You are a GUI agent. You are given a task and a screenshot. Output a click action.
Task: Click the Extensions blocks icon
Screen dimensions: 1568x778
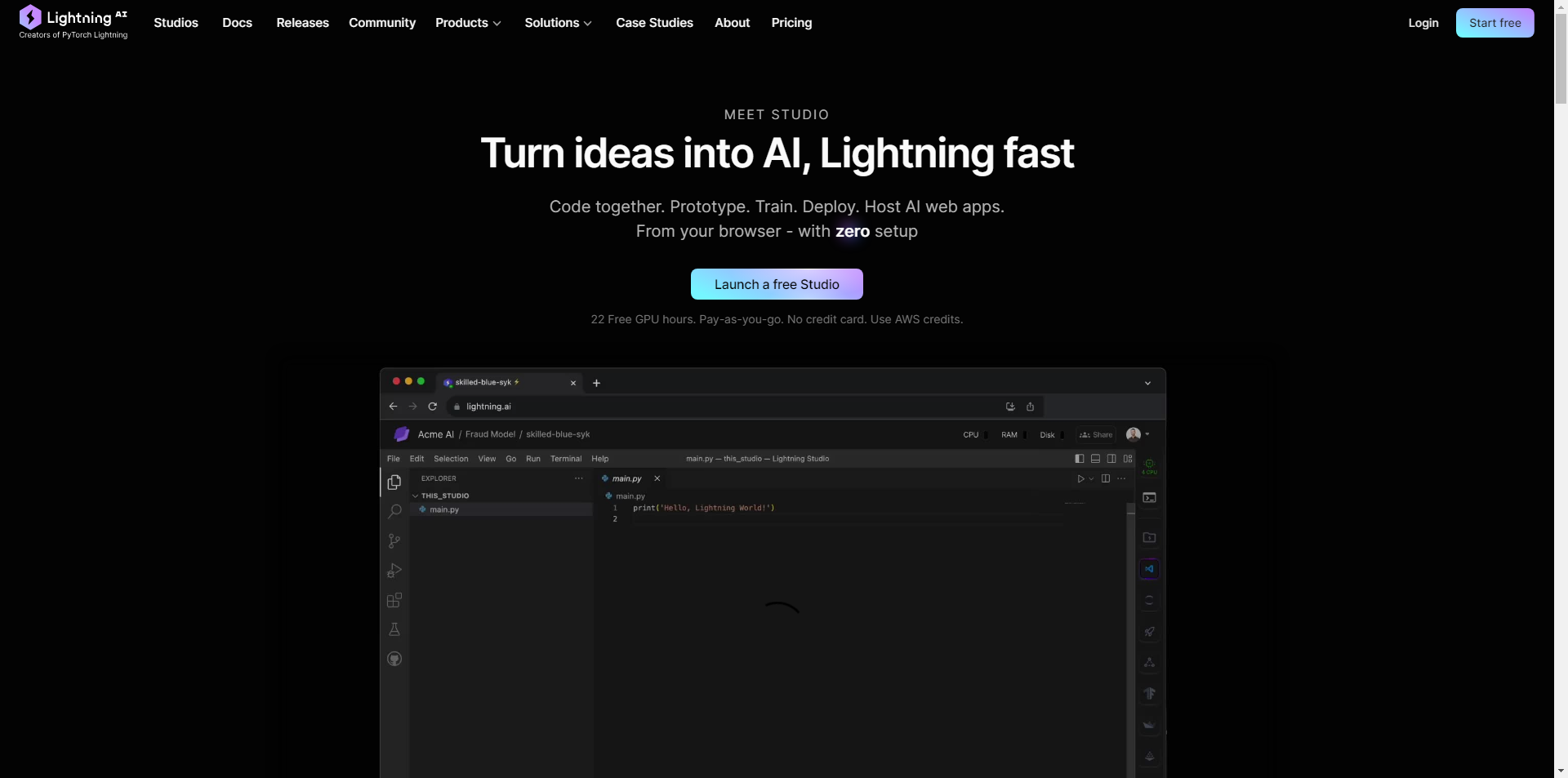(394, 601)
